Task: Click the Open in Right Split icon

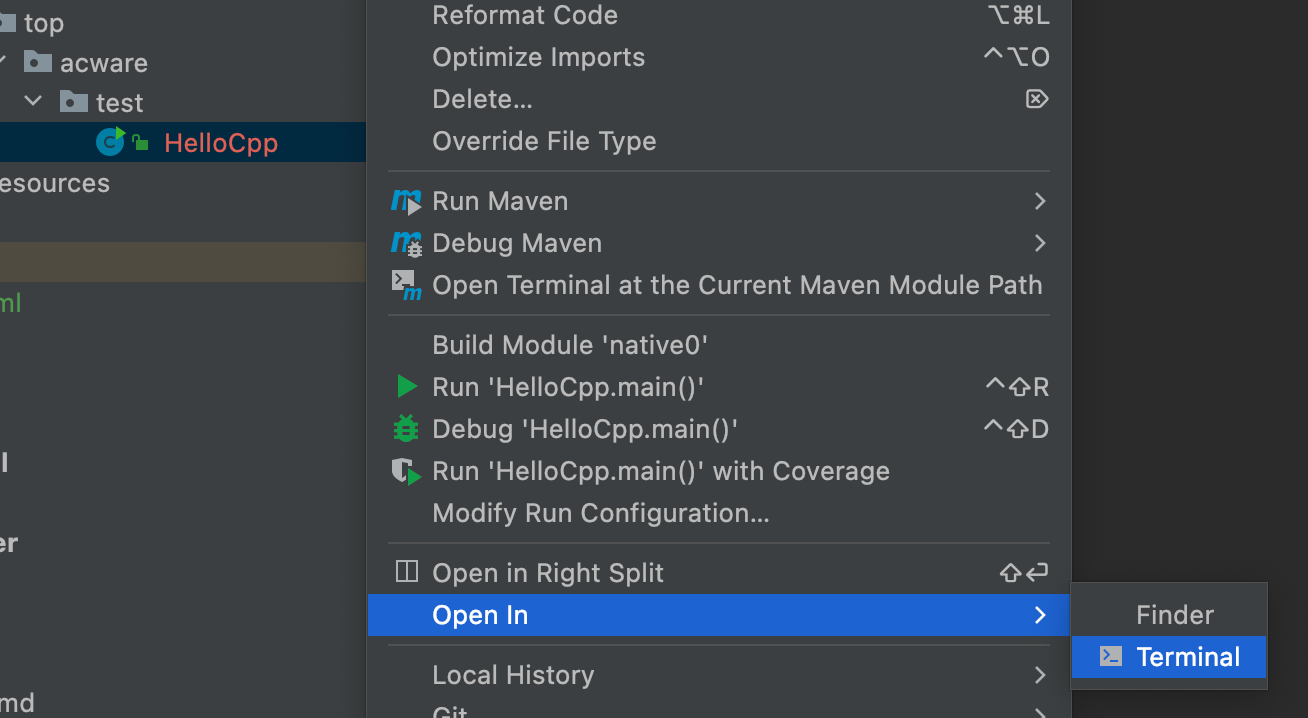Action: coord(406,572)
